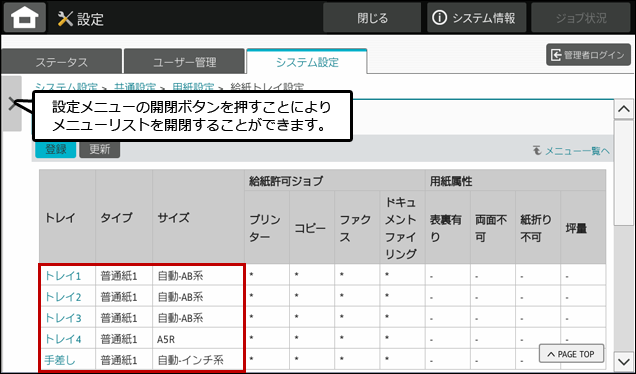Image resolution: width=636 pixels, height=374 pixels.
Task: Click 給紙許可ジョブ header
Action: [x=335, y=181]
